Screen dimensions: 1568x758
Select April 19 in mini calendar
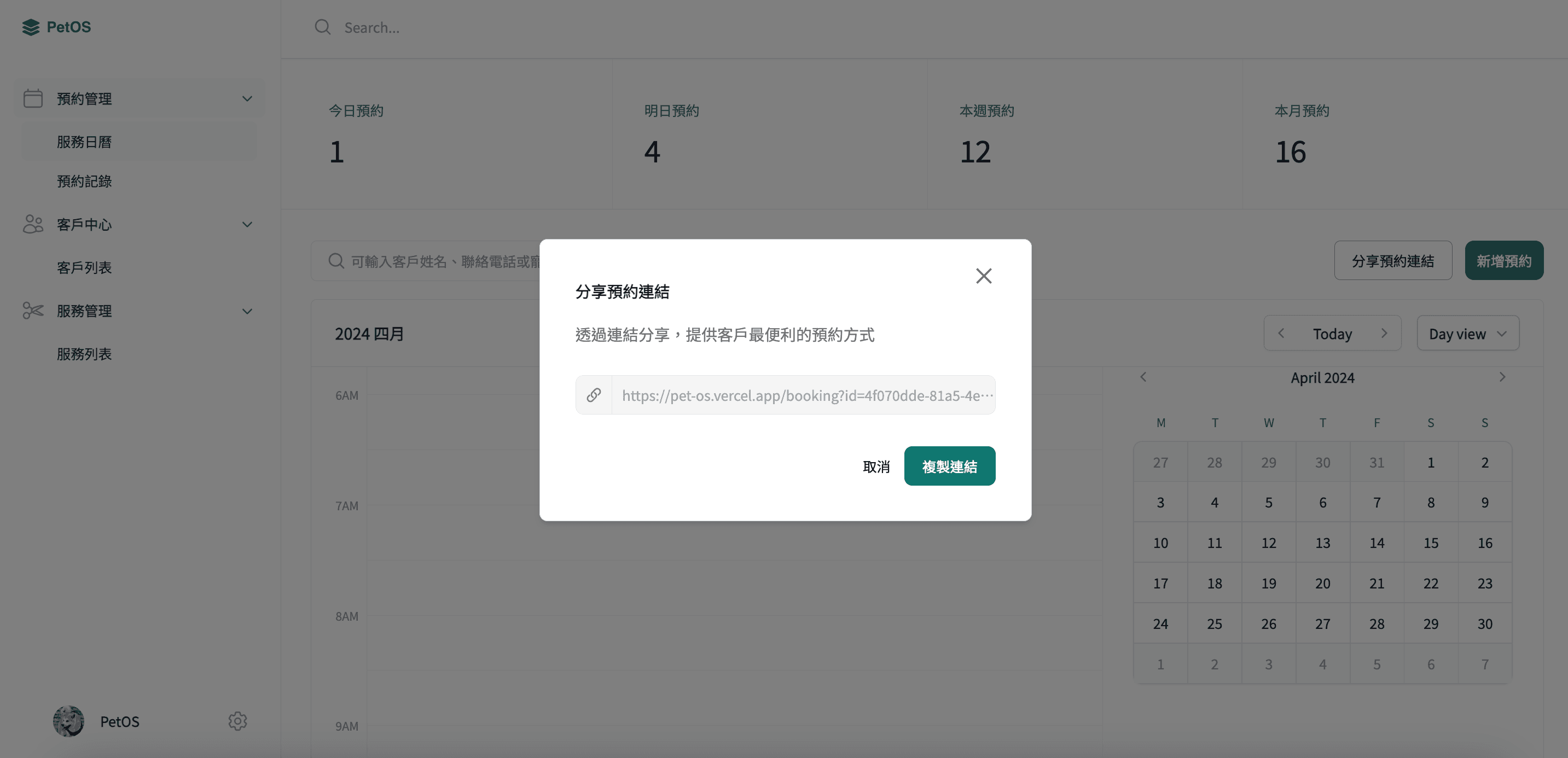click(x=1269, y=584)
